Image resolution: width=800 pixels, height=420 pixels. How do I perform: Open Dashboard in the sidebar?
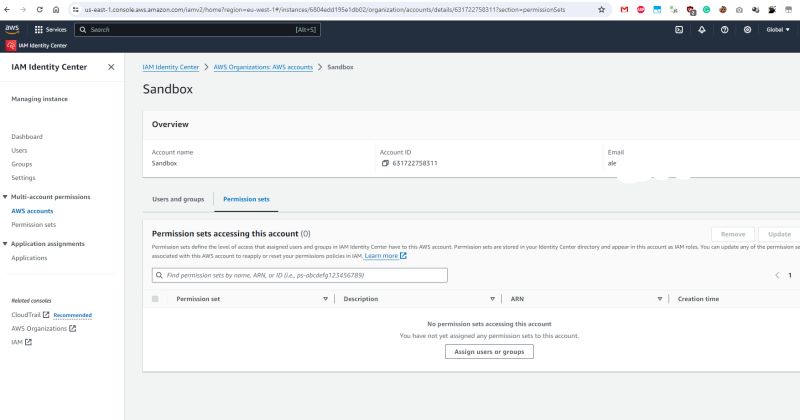point(27,137)
